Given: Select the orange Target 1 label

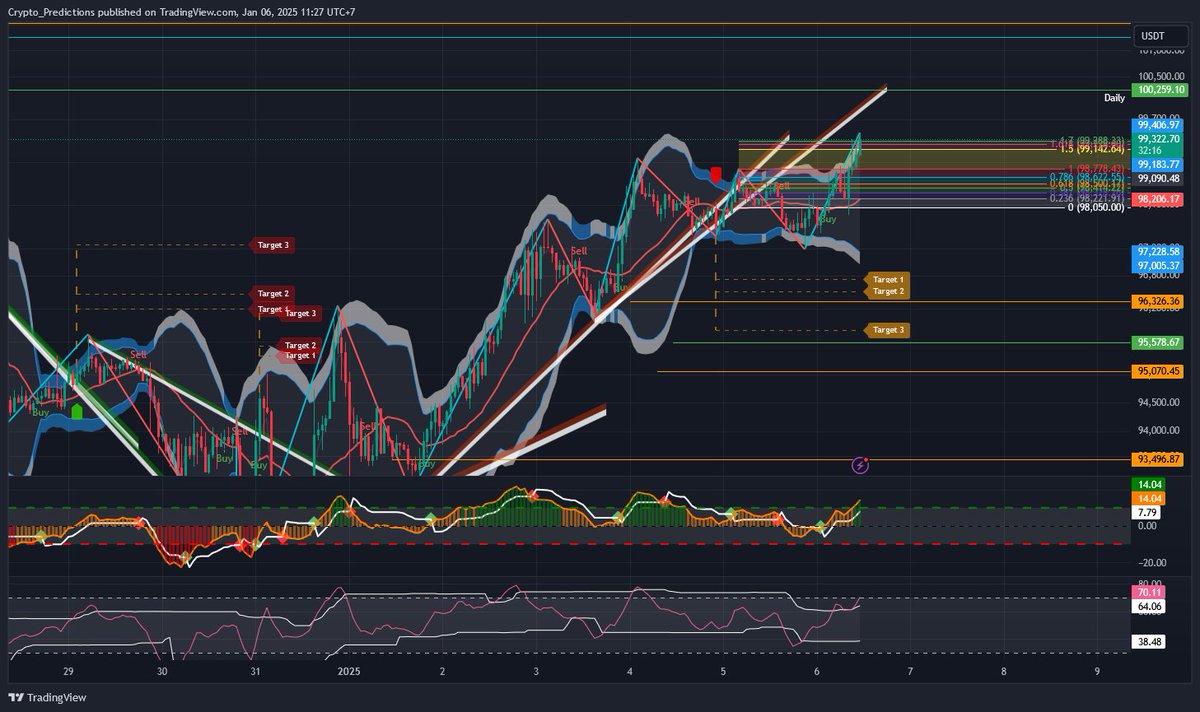Looking at the screenshot, I should coord(888,279).
